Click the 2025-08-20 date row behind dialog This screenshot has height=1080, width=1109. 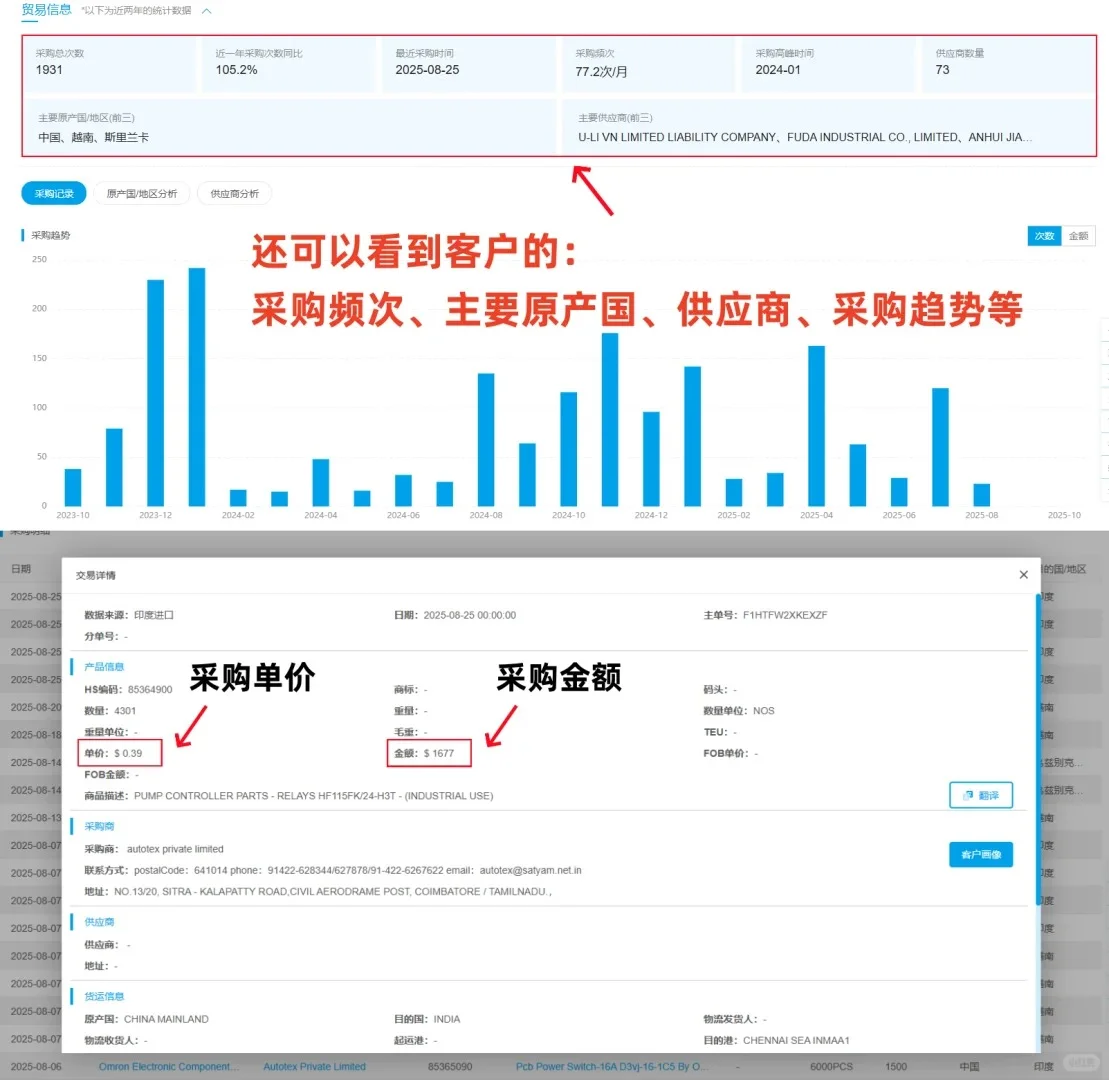35,707
